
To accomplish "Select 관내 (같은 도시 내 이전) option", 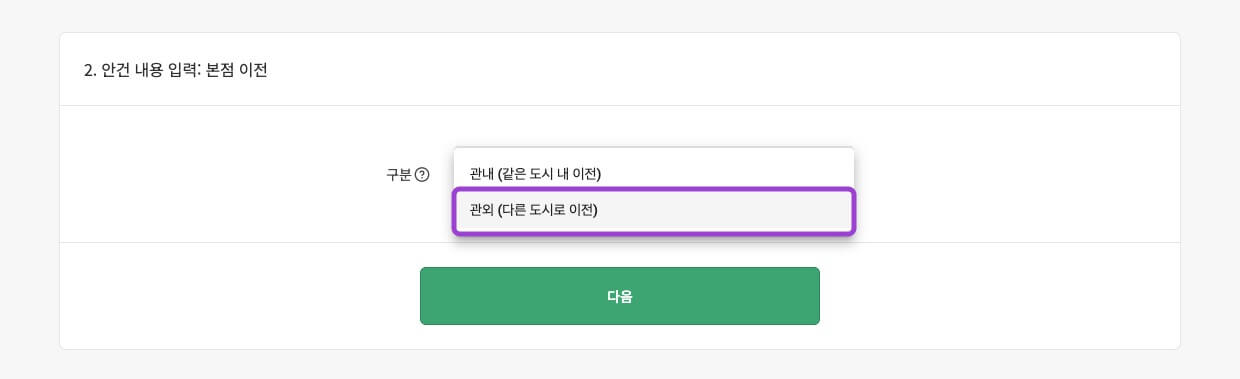I will tap(654, 173).
